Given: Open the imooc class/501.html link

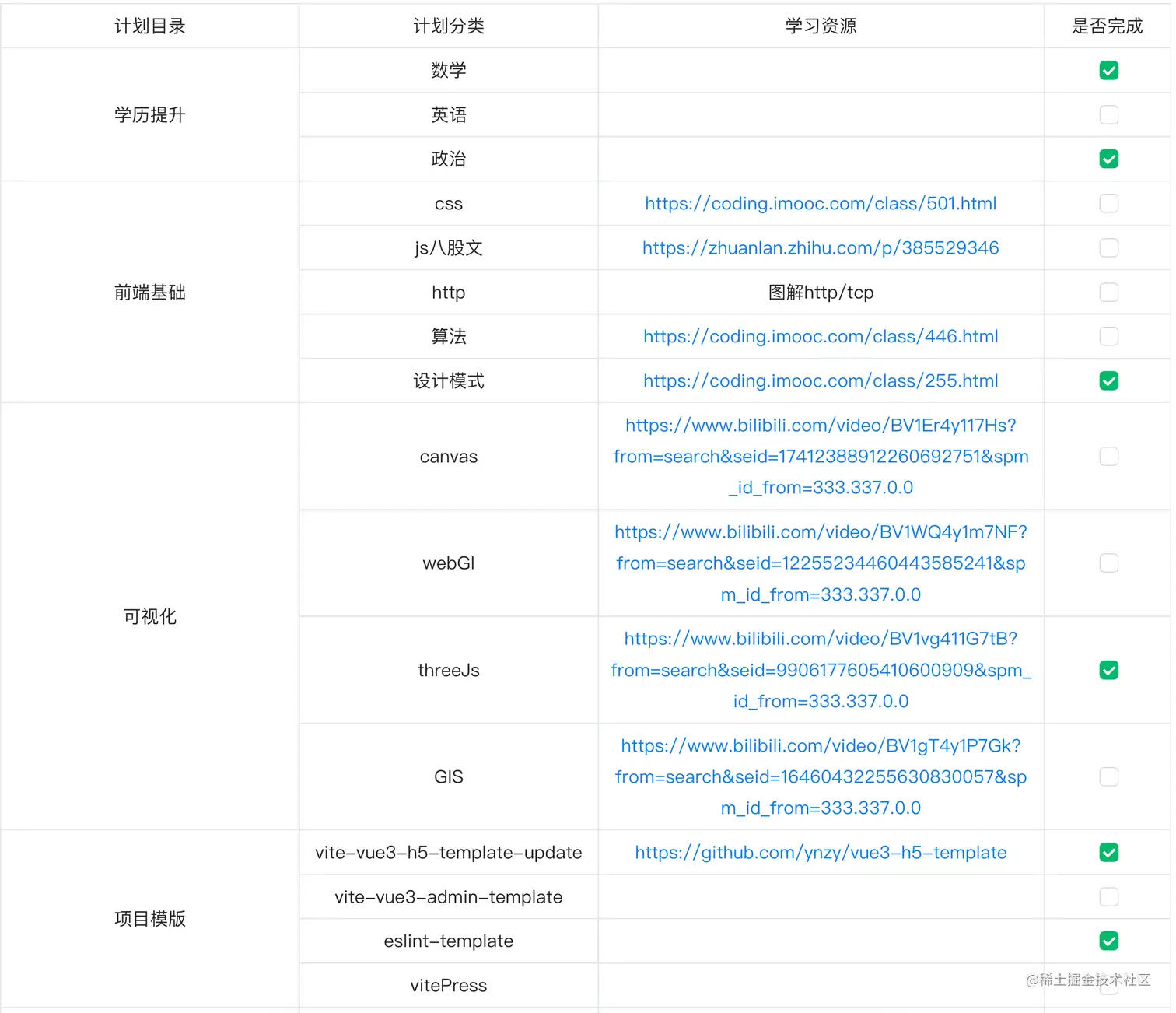Looking at the screenshot, I should (x=821, y=204).
